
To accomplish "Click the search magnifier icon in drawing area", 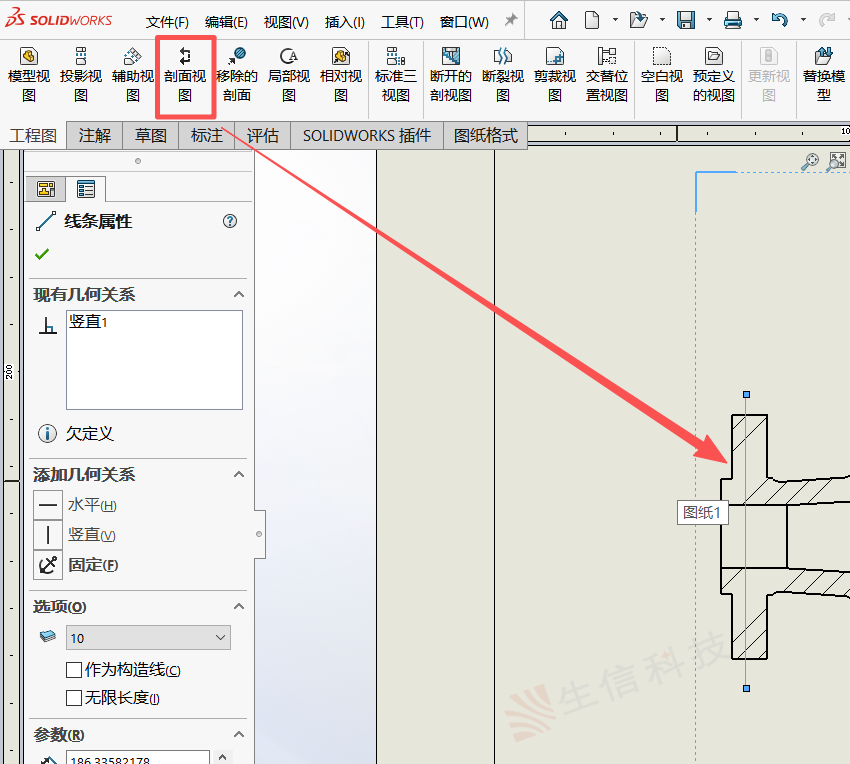I will [810, 162].
